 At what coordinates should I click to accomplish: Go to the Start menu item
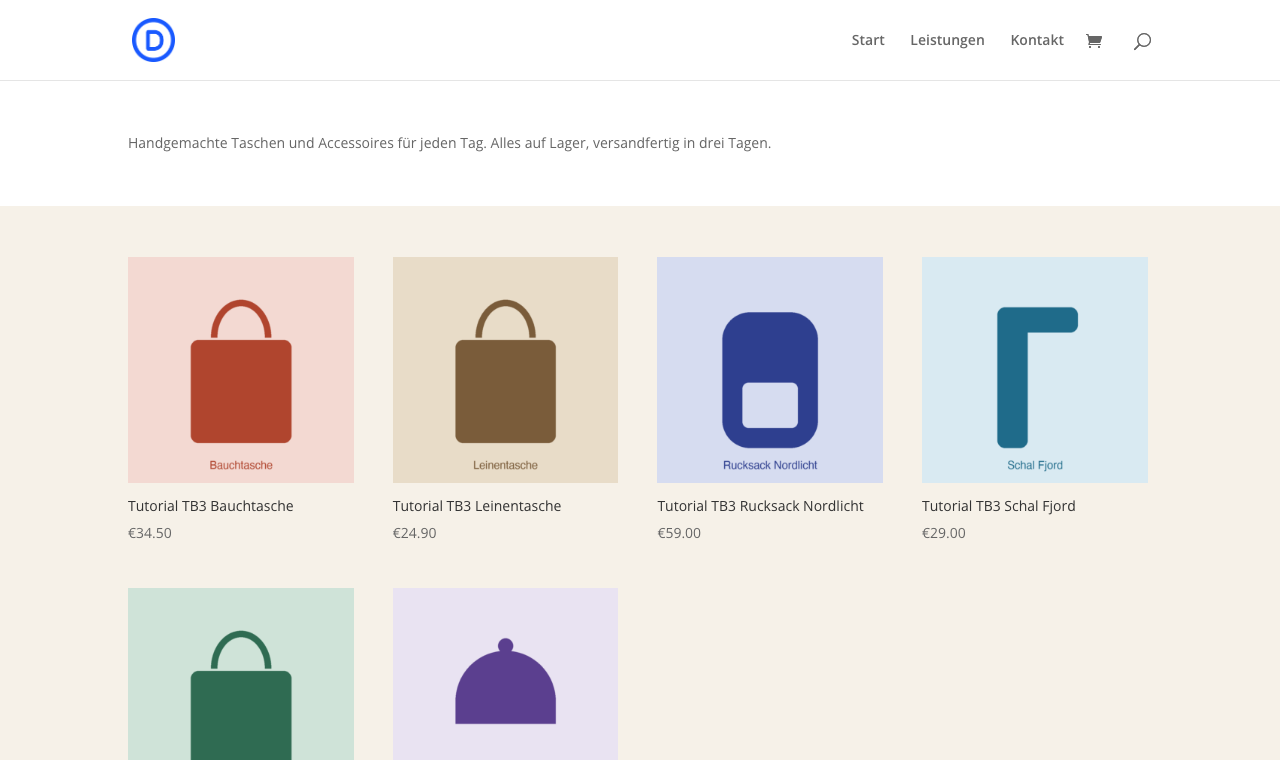868,40
